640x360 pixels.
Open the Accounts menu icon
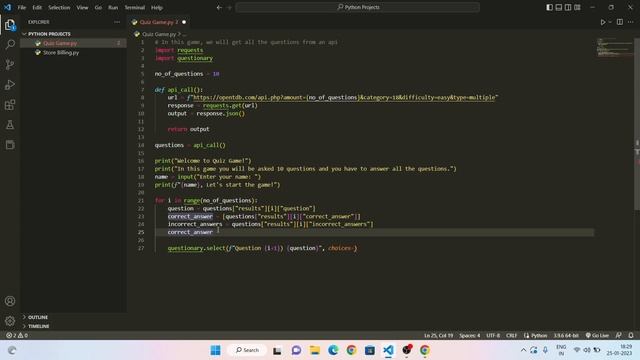[x=10, y=301]
